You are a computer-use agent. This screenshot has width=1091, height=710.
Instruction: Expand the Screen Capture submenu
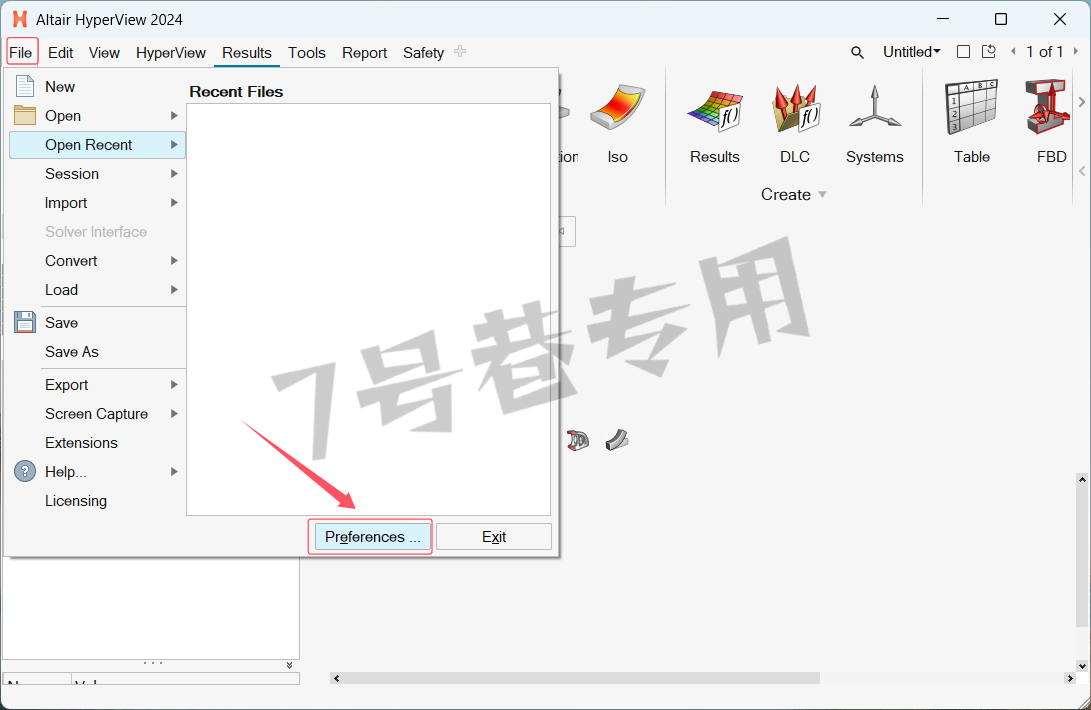tap(97, 414)
